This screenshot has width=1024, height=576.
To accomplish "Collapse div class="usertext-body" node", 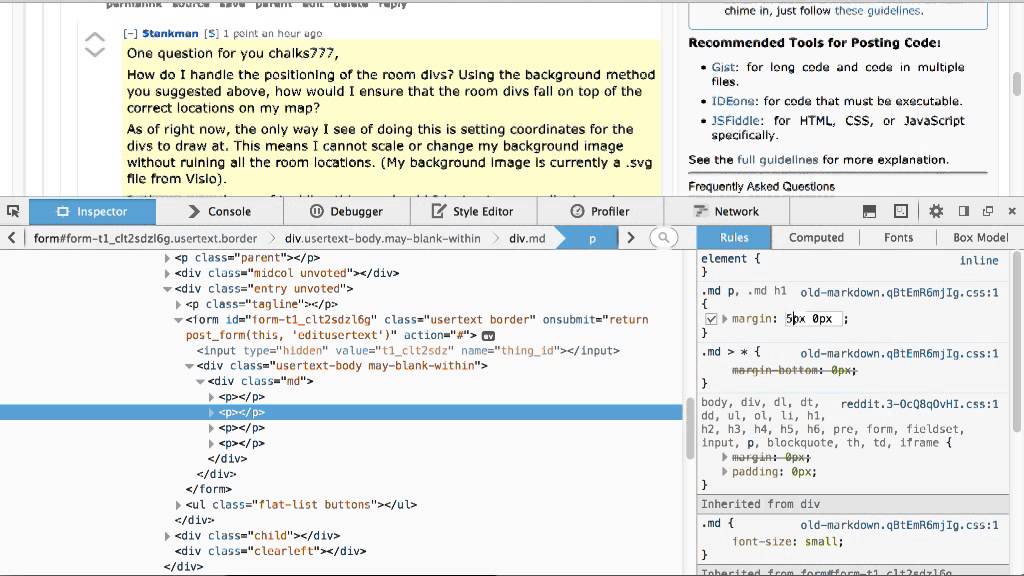I will click(189, 366).
